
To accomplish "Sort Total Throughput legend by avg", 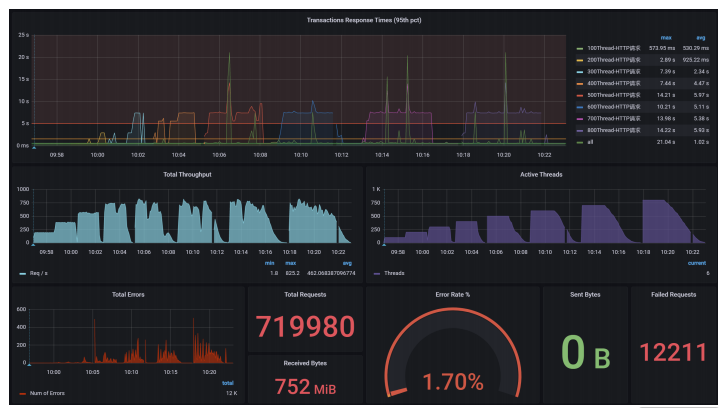I will click(x=347, y=263).
